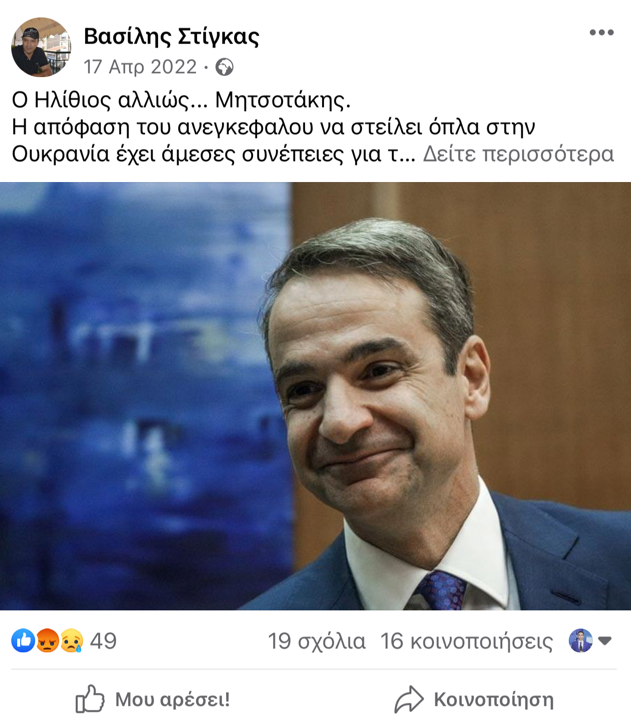Click the angry reaction emoji

tap(48, 640)
